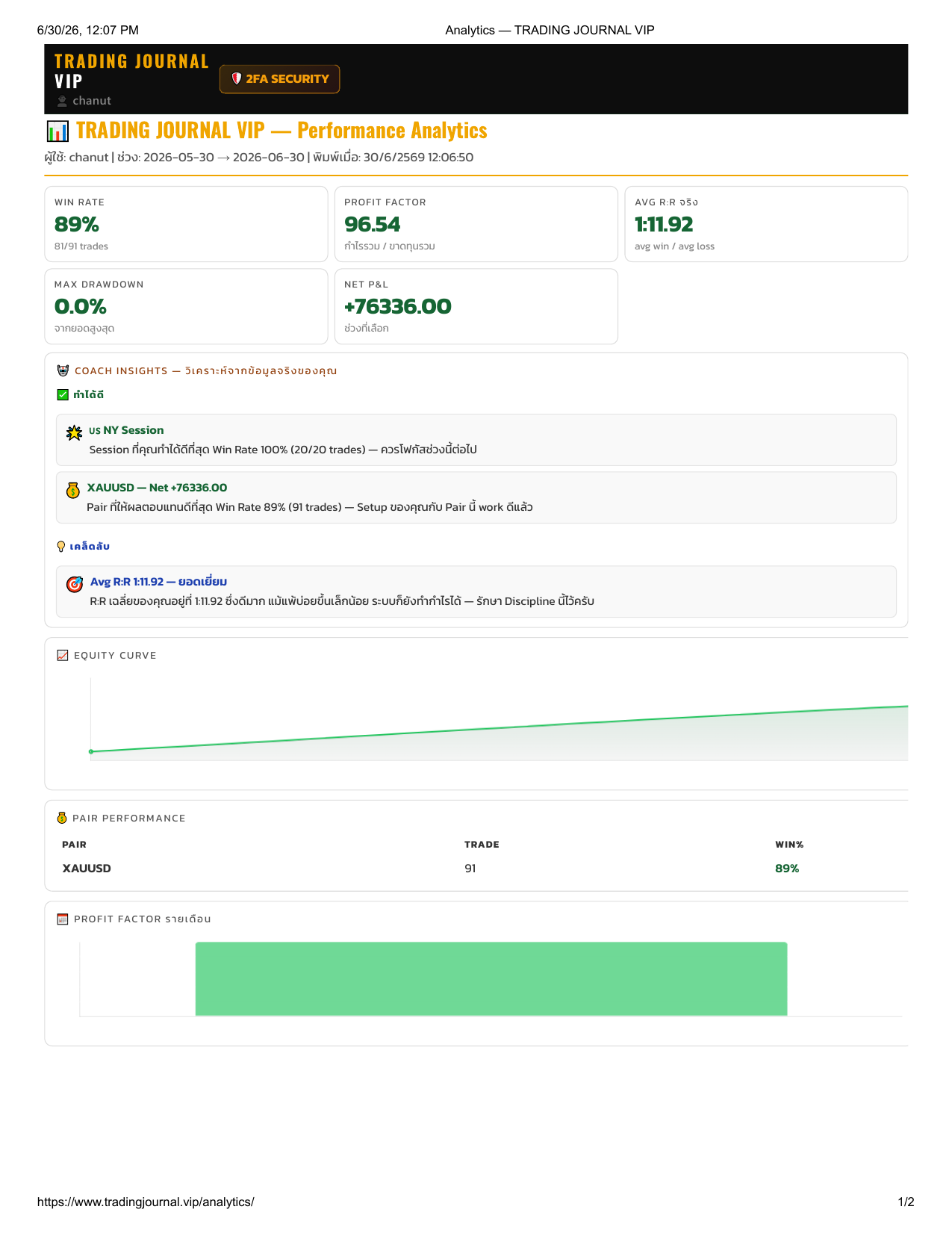952x1233 pixels.
Task: Click the 1/2 page number
Action: [906, 1202]
